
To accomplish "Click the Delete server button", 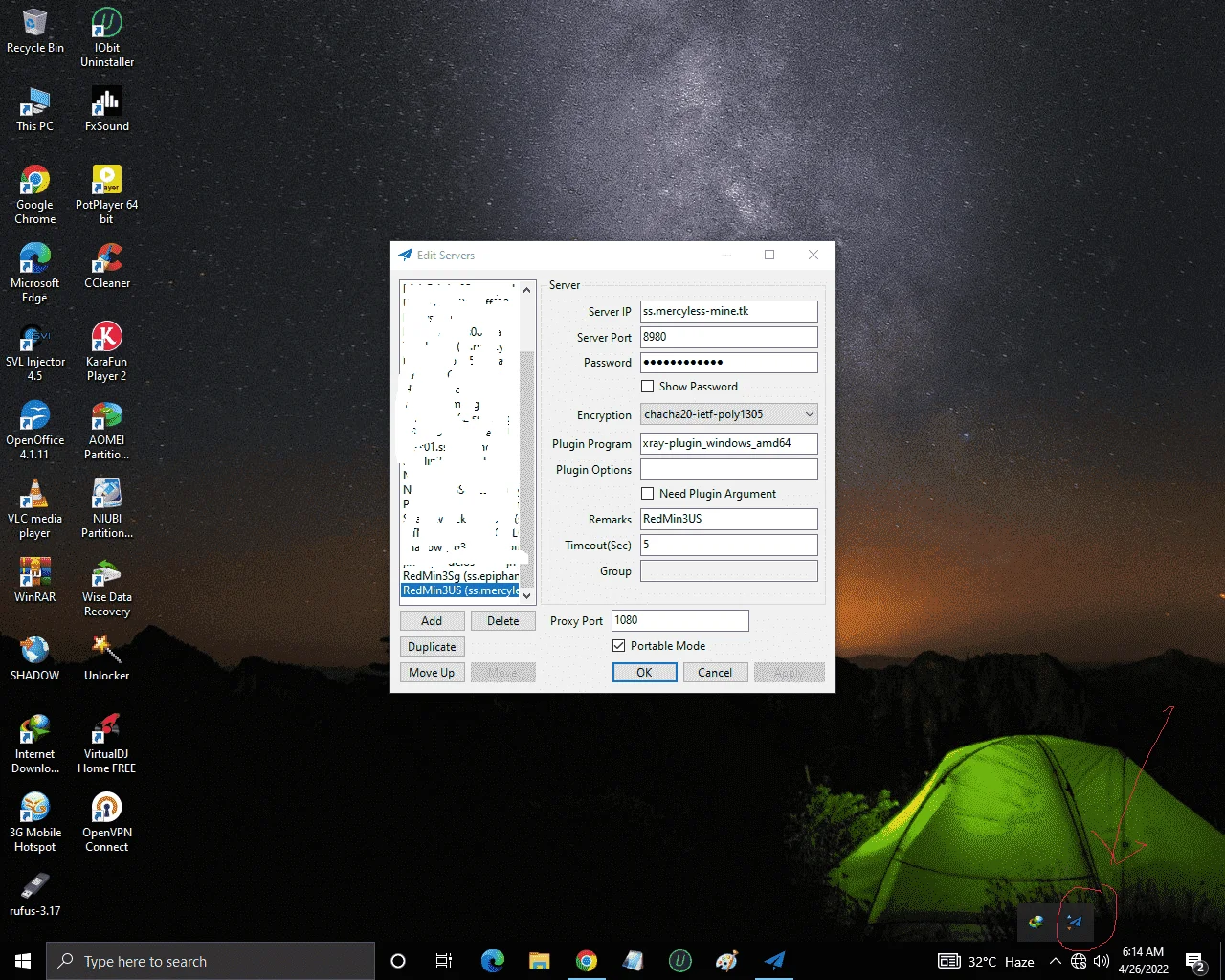I will click(x=503, y=621).
